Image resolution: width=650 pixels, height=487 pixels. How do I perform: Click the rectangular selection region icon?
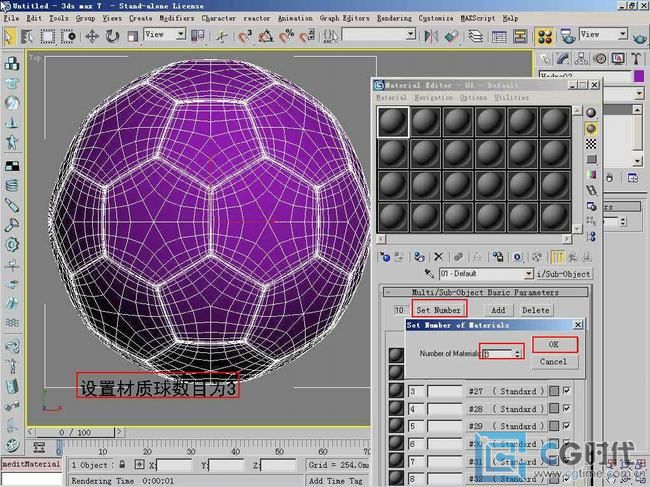pos(47,36)
